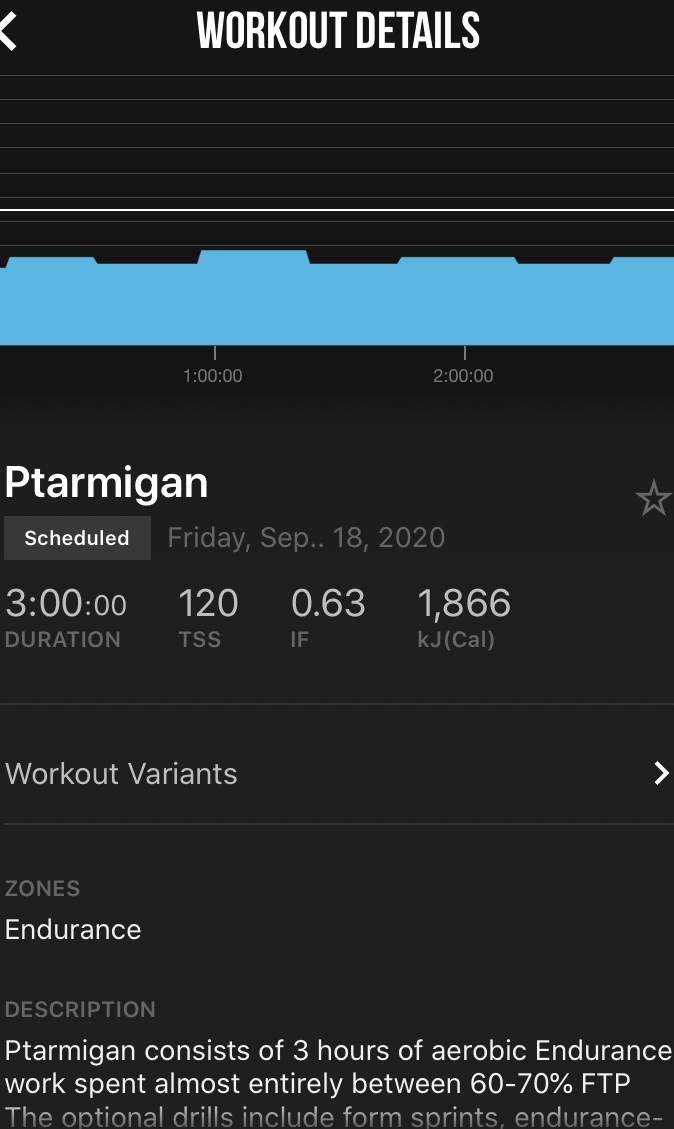Expand Workout Variants with the chevron arrow
674x1129 pixels.
pyautogui.click(x=660, y=773)
